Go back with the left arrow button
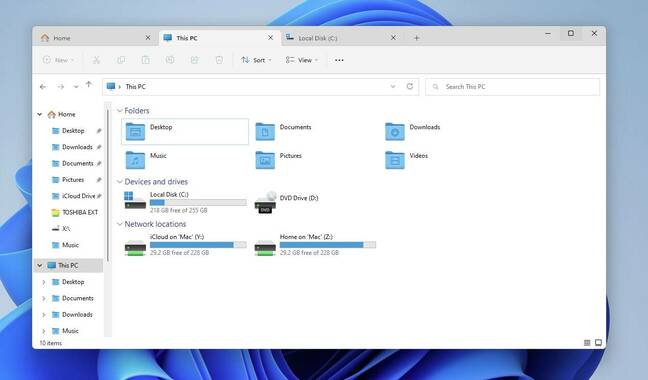Viewport: 648px width, 380px height. click(43, 87)
